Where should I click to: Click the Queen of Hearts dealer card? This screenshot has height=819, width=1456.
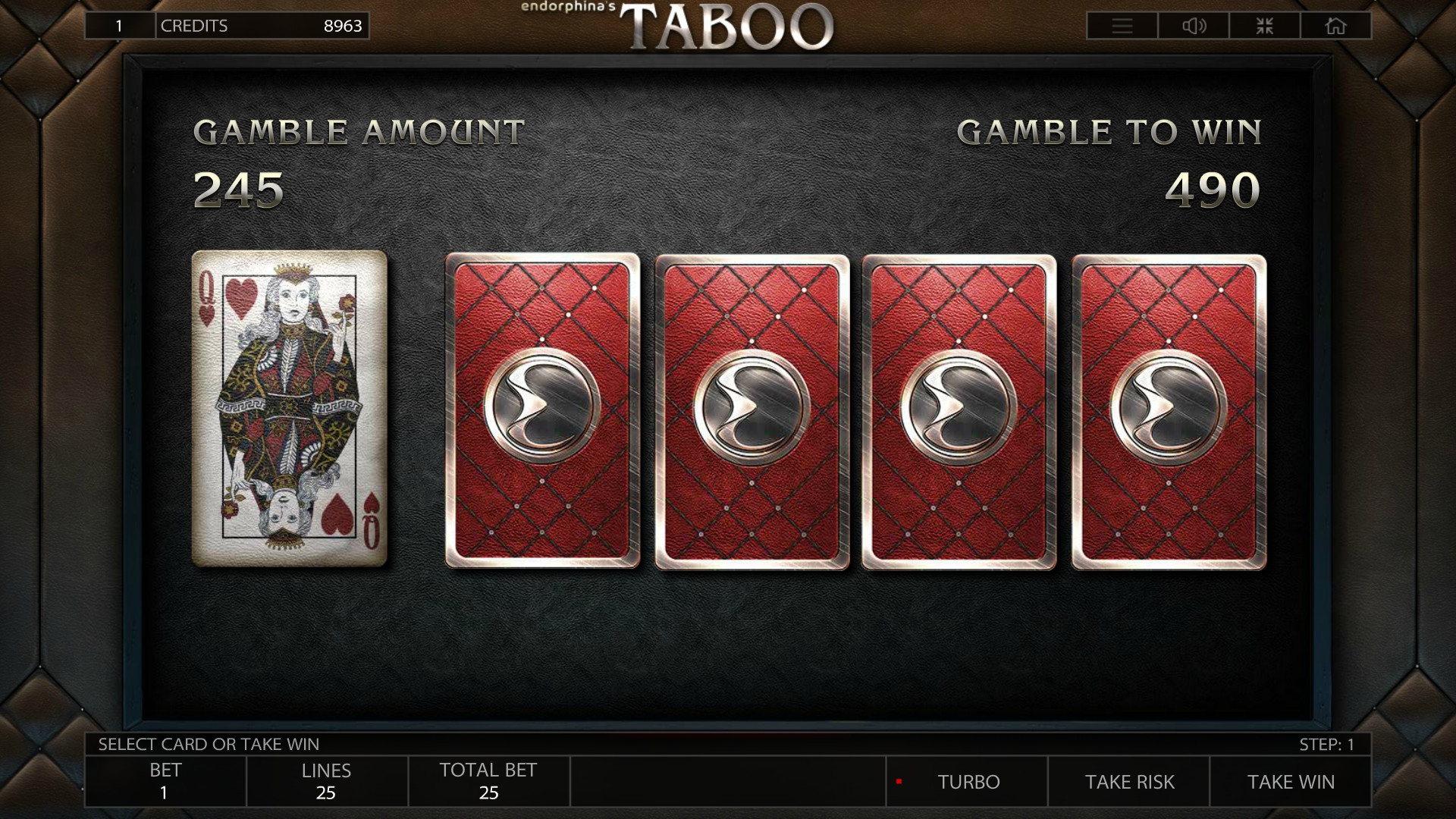click(290, 408)
